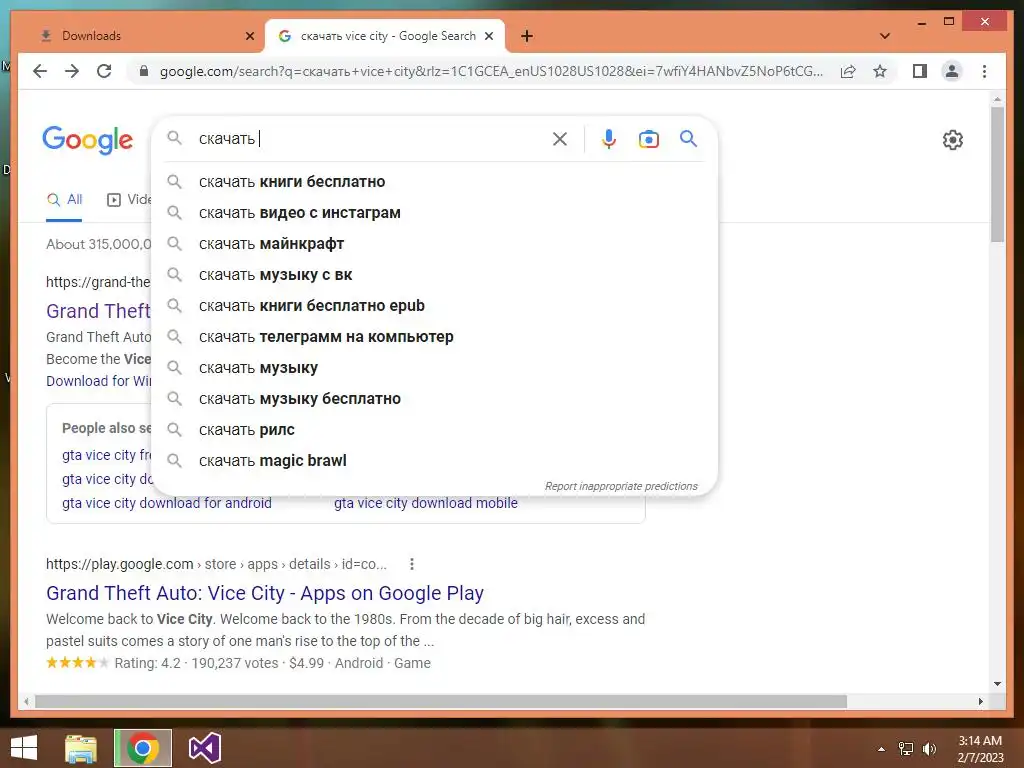Open the tab search dropdown
Image resolution: width=1024 pixels, height=768 pixels.
[885, 36]
